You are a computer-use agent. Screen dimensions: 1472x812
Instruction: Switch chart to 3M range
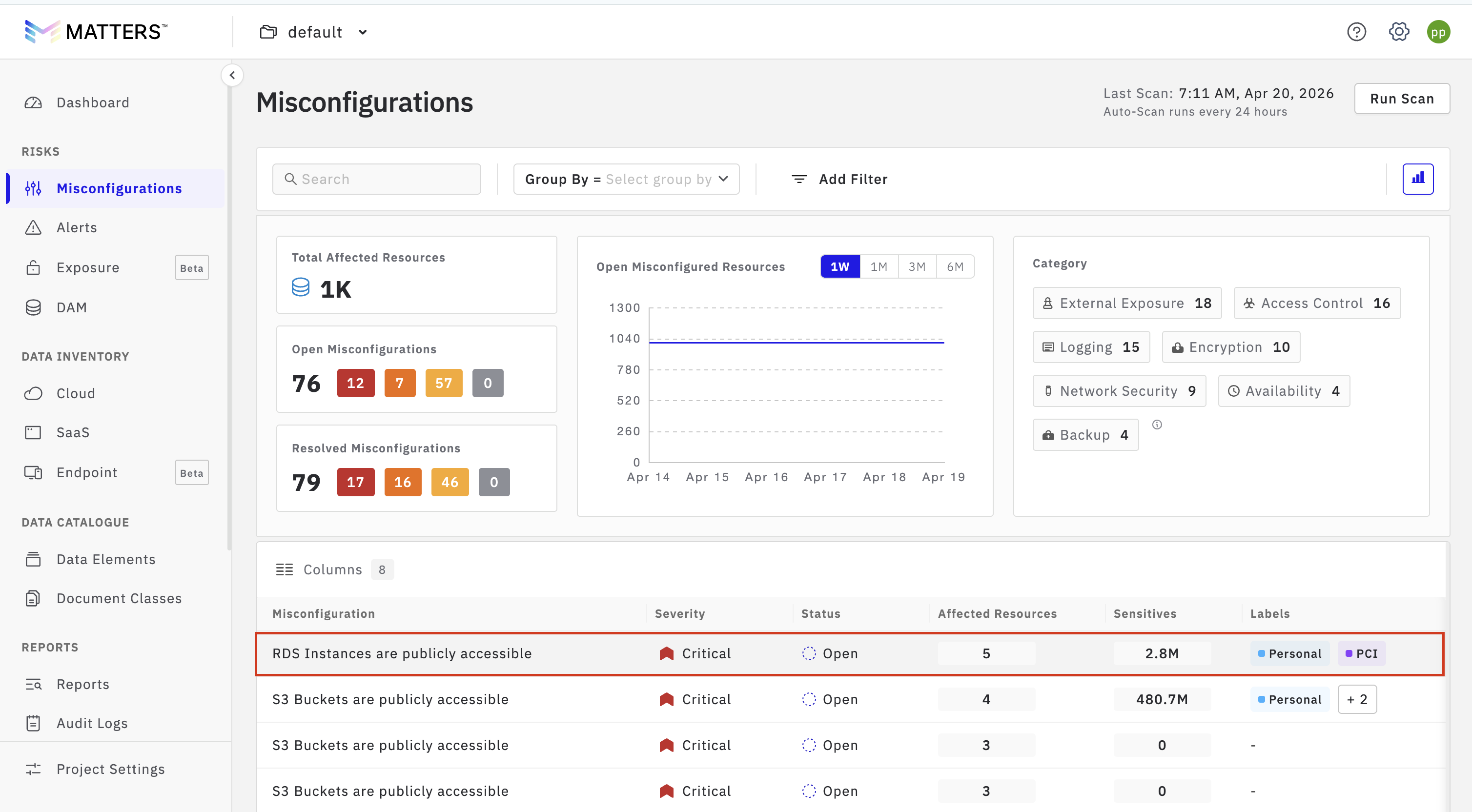coord(917,267)
